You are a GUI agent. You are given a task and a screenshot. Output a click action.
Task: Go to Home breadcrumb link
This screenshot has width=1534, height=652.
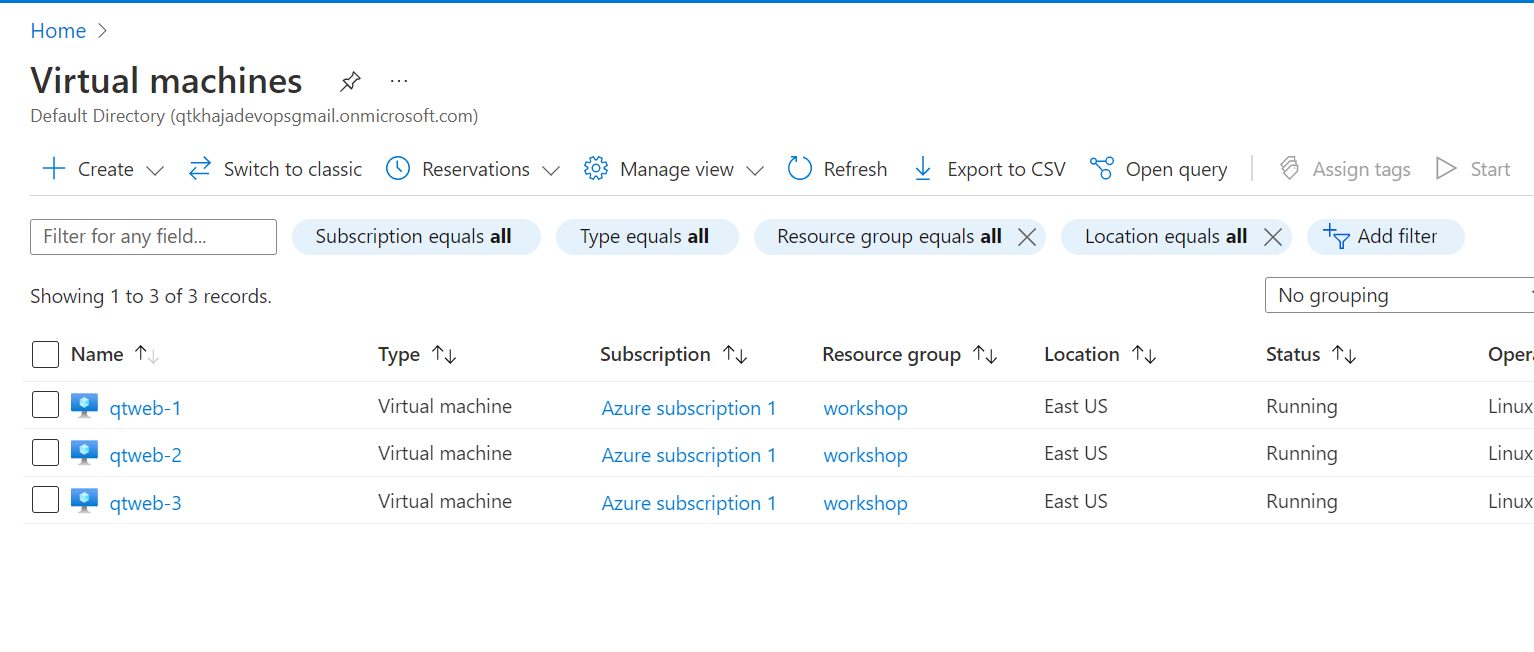tap(58, 31)
